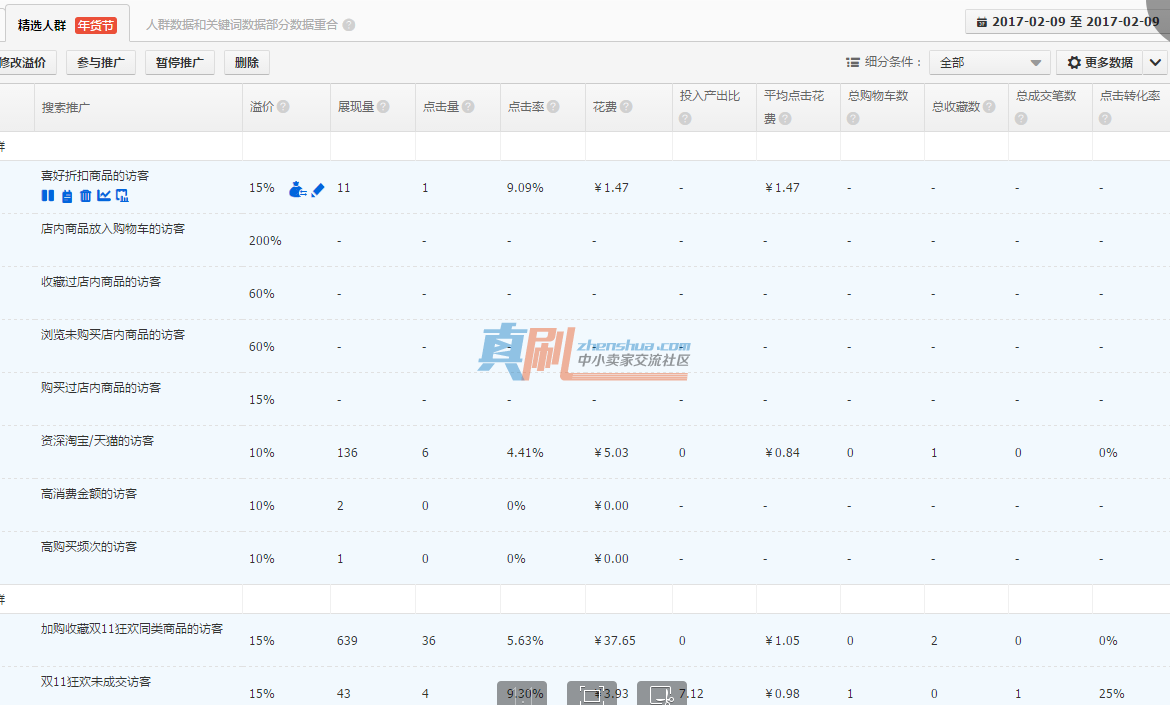Viewport: 1170px width, 705px height.
Task: Click the 点击转化率 column header
Action: point(1130,95)
